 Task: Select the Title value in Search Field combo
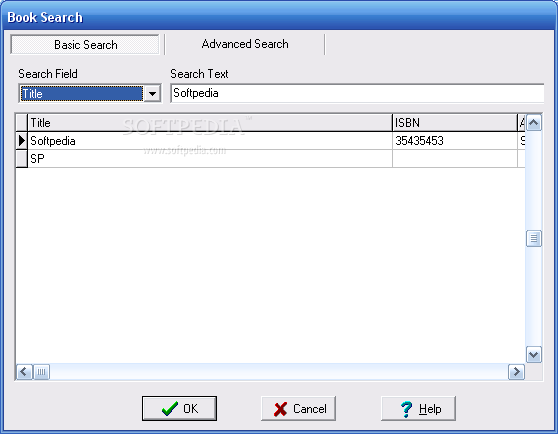pos(81,94)
